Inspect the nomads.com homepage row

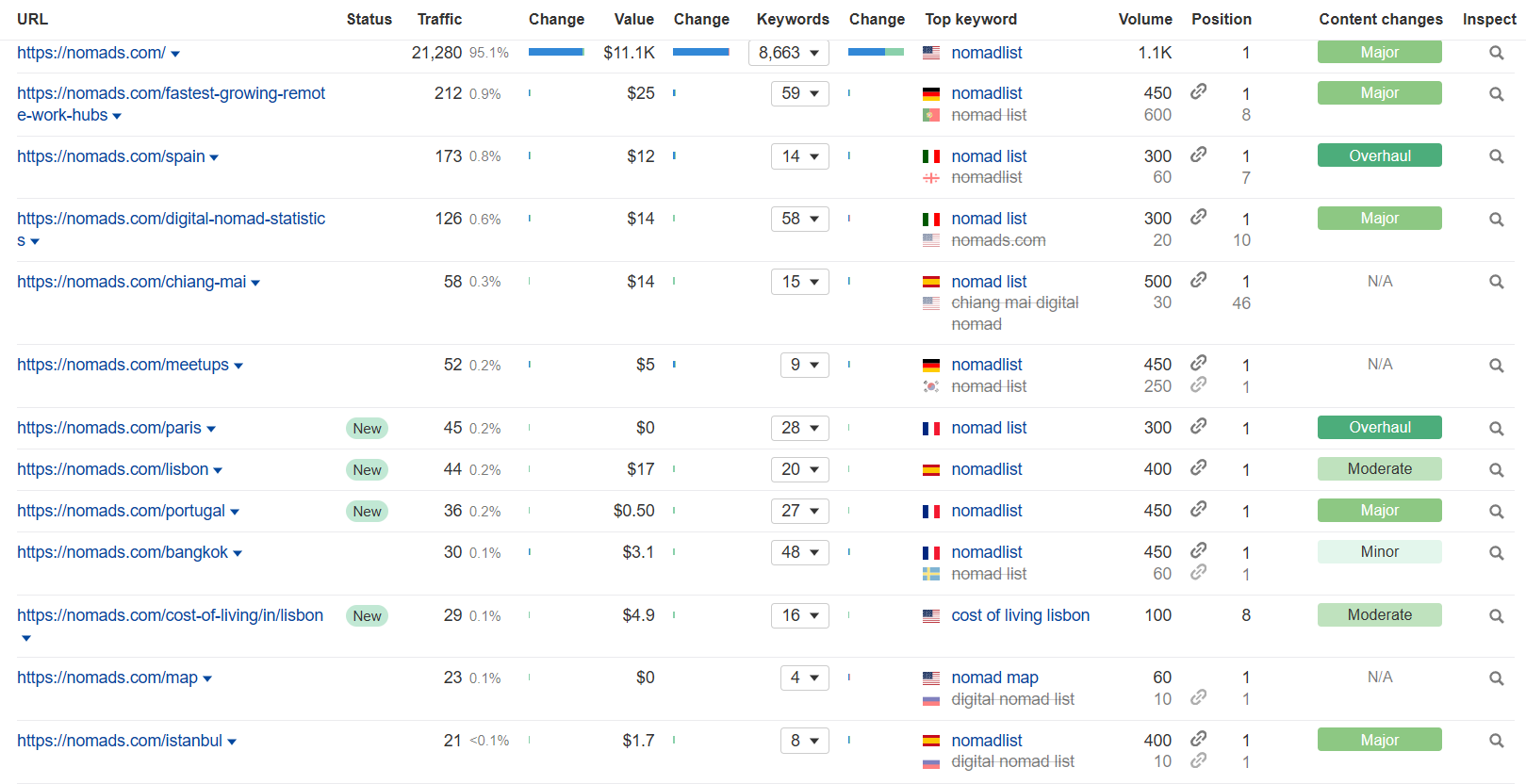point(1496,53)
